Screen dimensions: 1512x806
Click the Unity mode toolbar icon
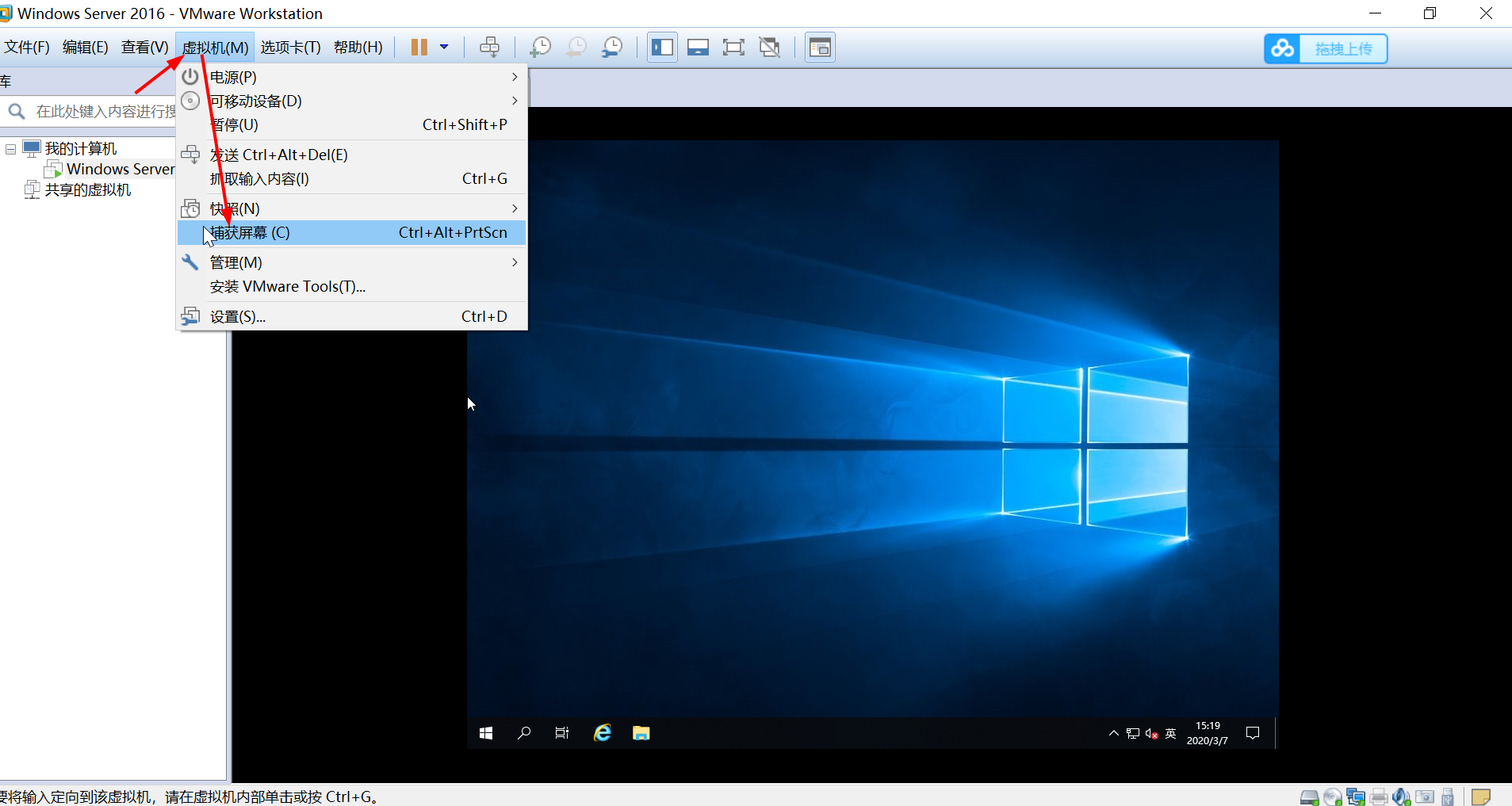769,48
